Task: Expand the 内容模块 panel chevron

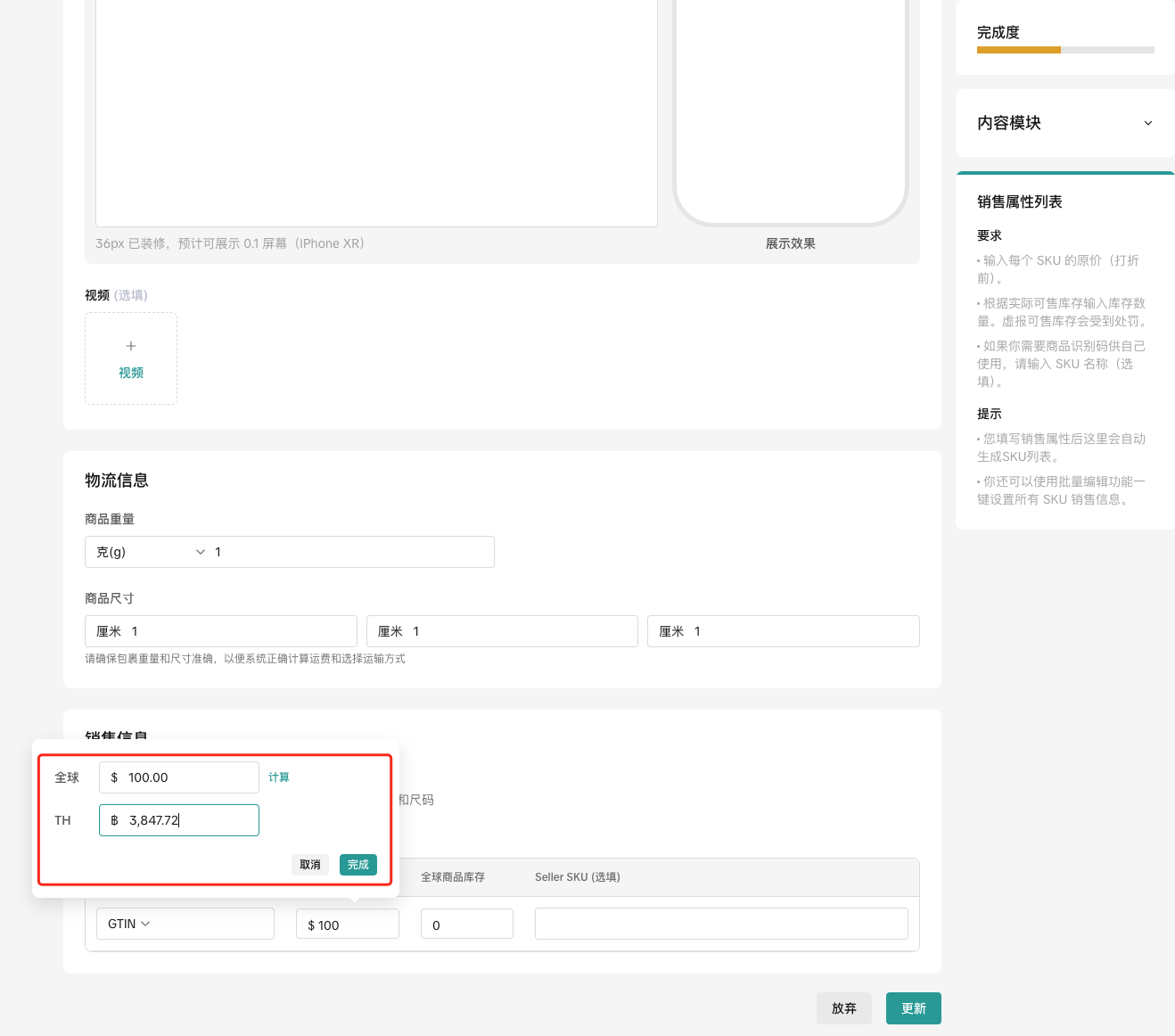Action: 1147,123
